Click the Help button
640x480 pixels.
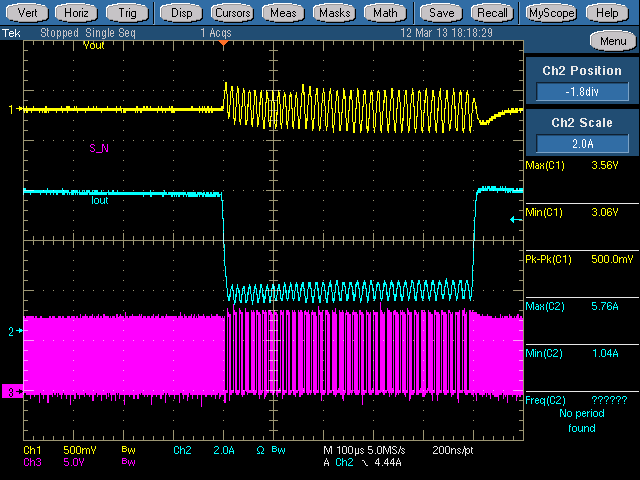(x=606, y=13)
